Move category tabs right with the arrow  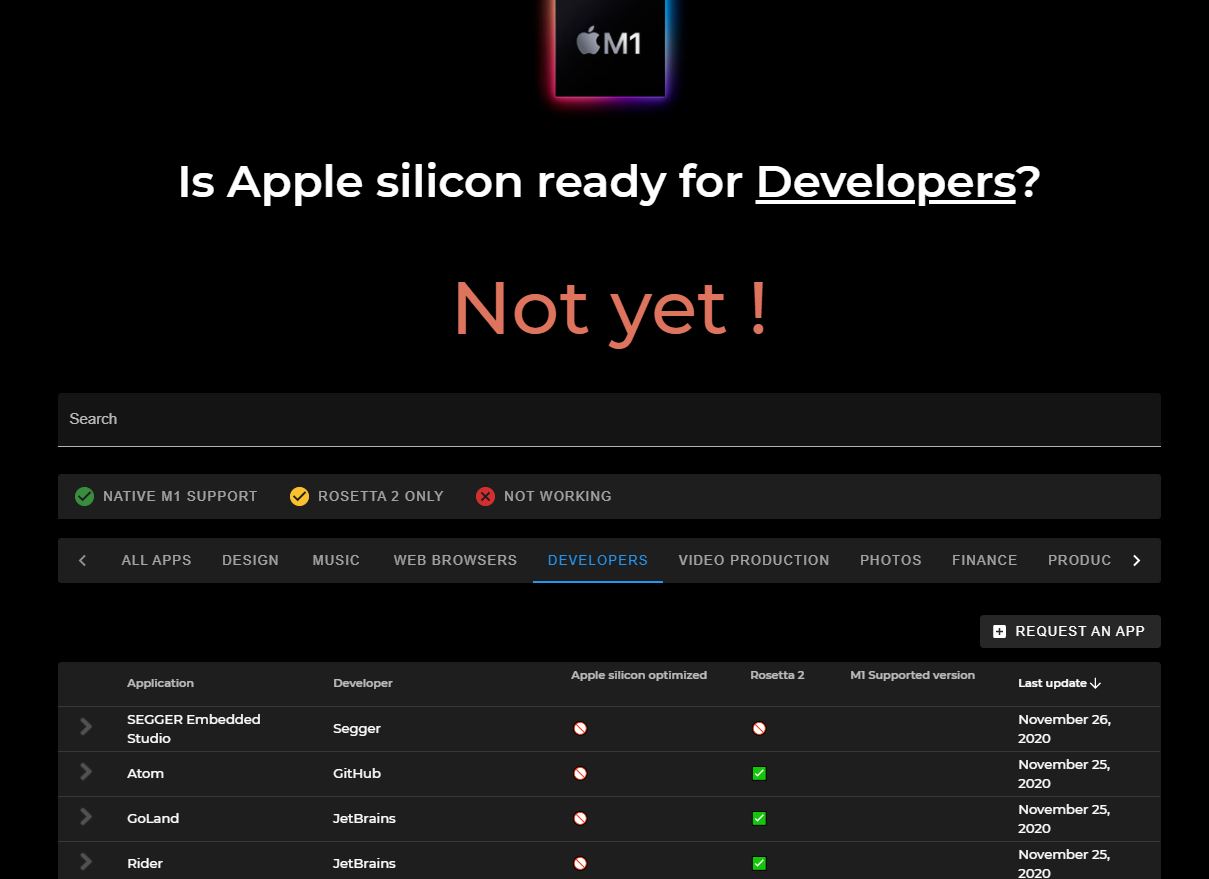point(1136,560)
